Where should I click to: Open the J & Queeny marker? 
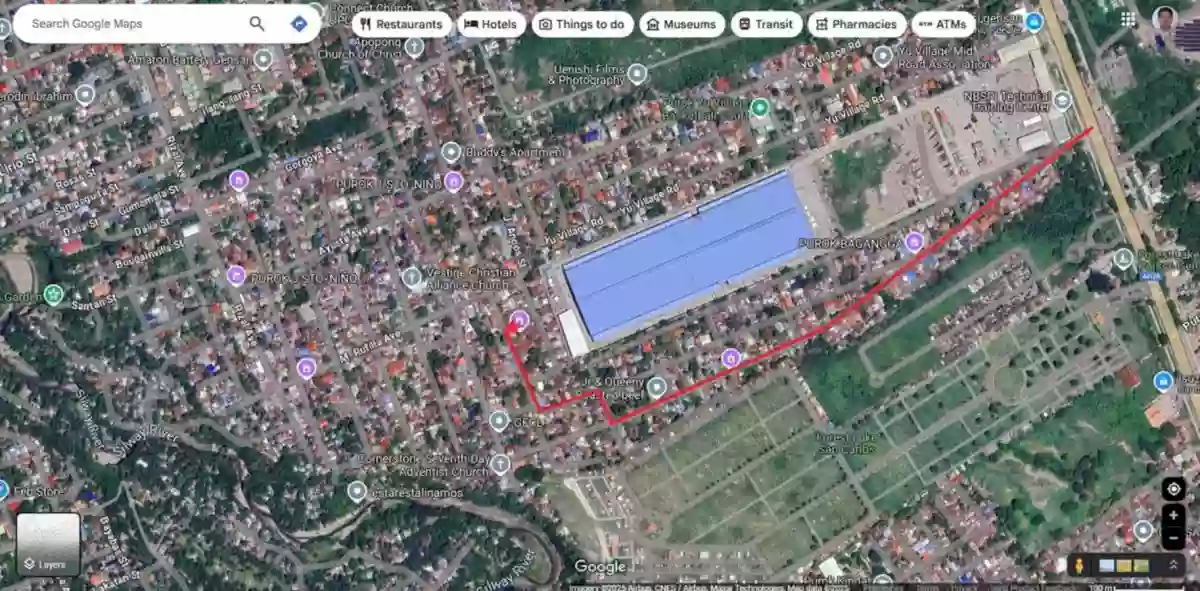[x=657, y=387]
